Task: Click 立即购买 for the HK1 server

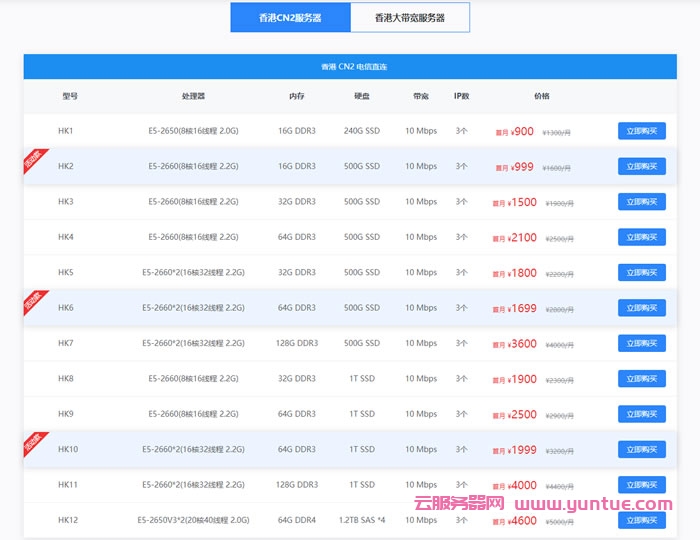Action: [x=641, y=131]
